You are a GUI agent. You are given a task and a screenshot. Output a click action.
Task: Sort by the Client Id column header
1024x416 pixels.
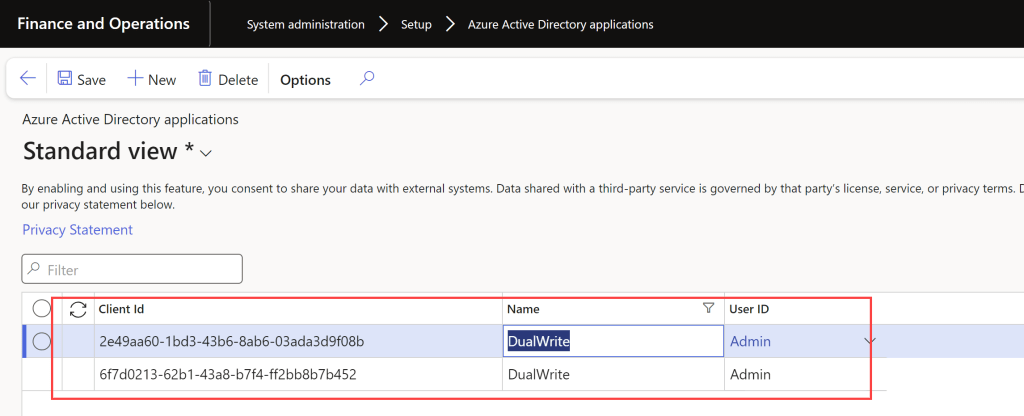121,310
